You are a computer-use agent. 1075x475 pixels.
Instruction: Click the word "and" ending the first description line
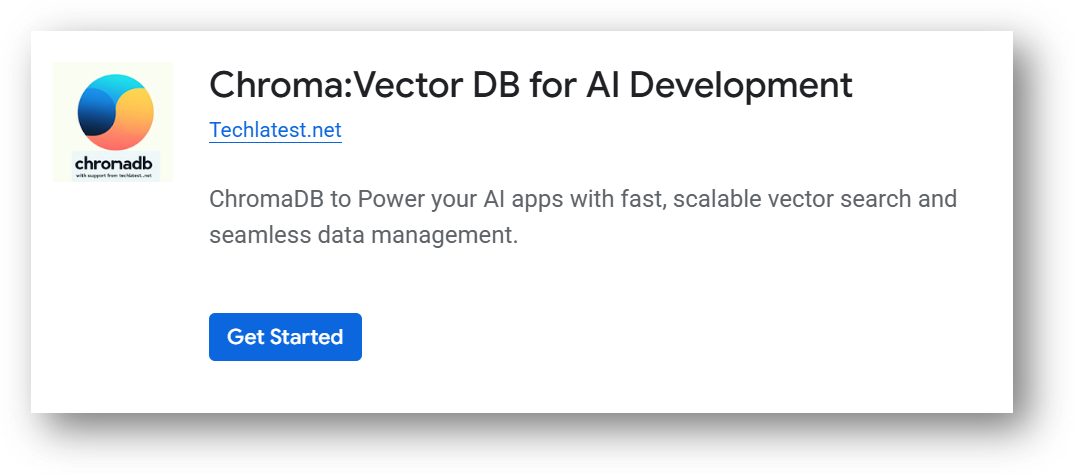(938, 199)
